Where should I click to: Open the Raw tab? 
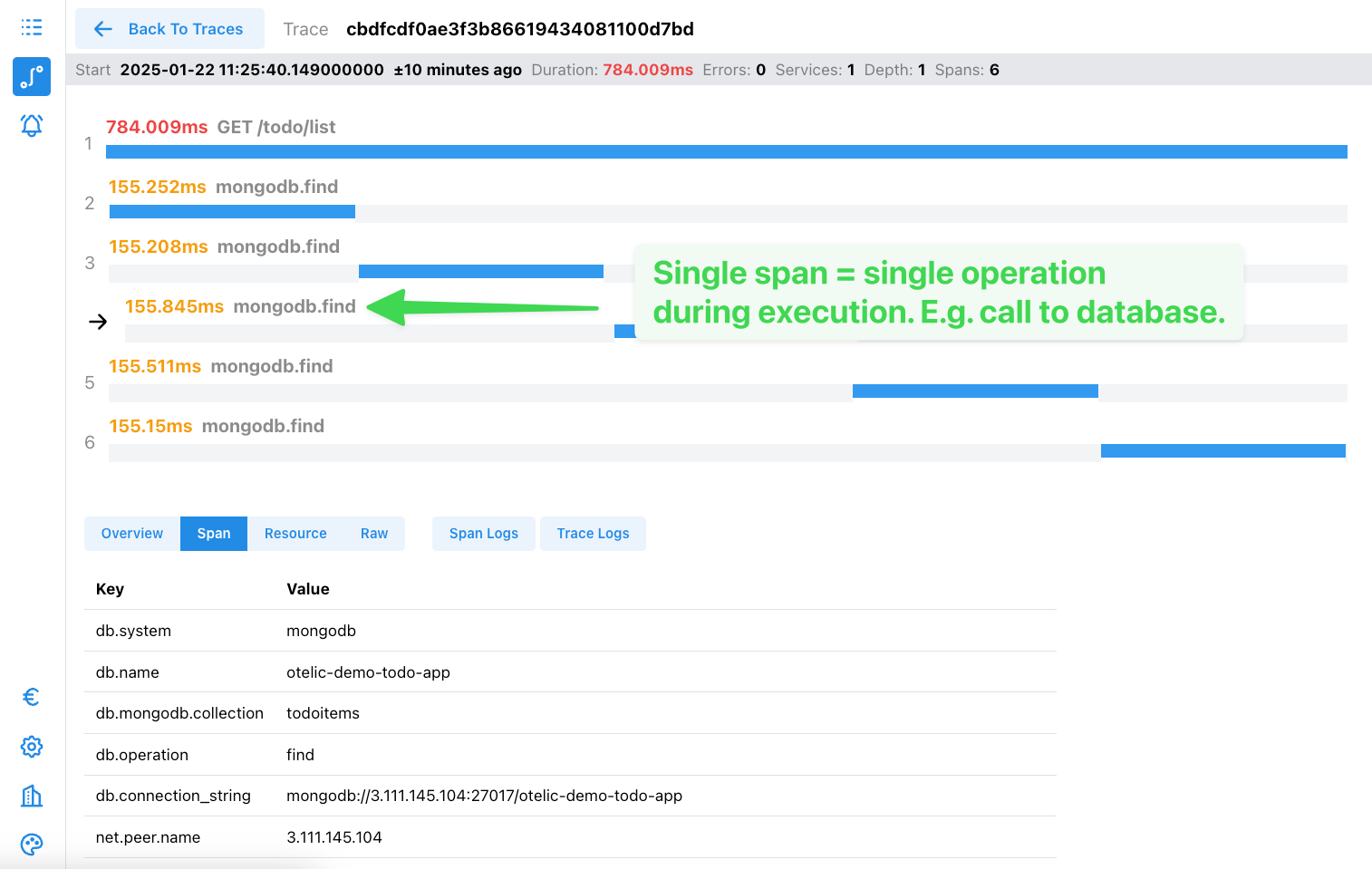click(374, 534)
